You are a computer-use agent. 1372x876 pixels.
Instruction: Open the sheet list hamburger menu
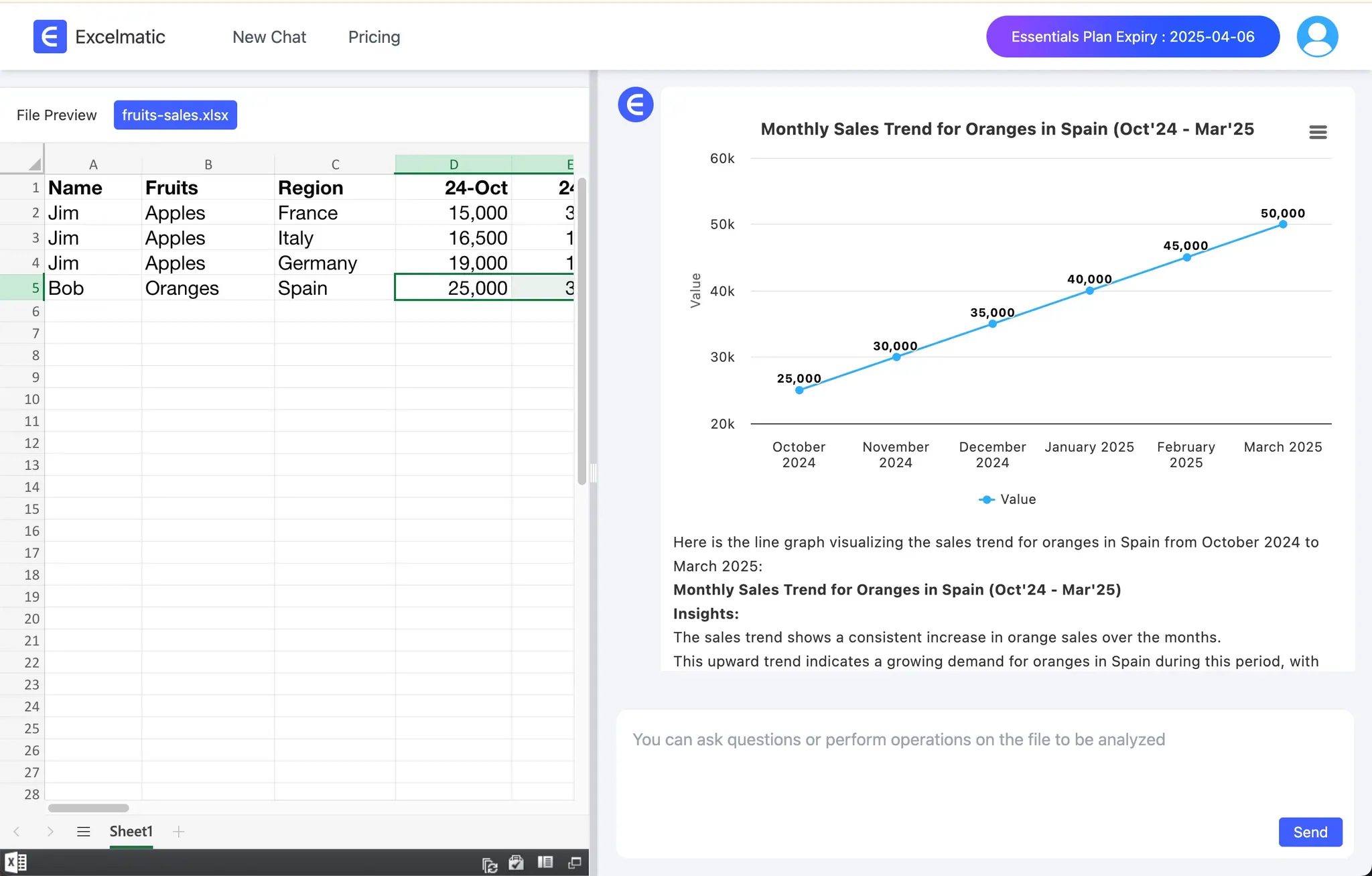[83, 831]
